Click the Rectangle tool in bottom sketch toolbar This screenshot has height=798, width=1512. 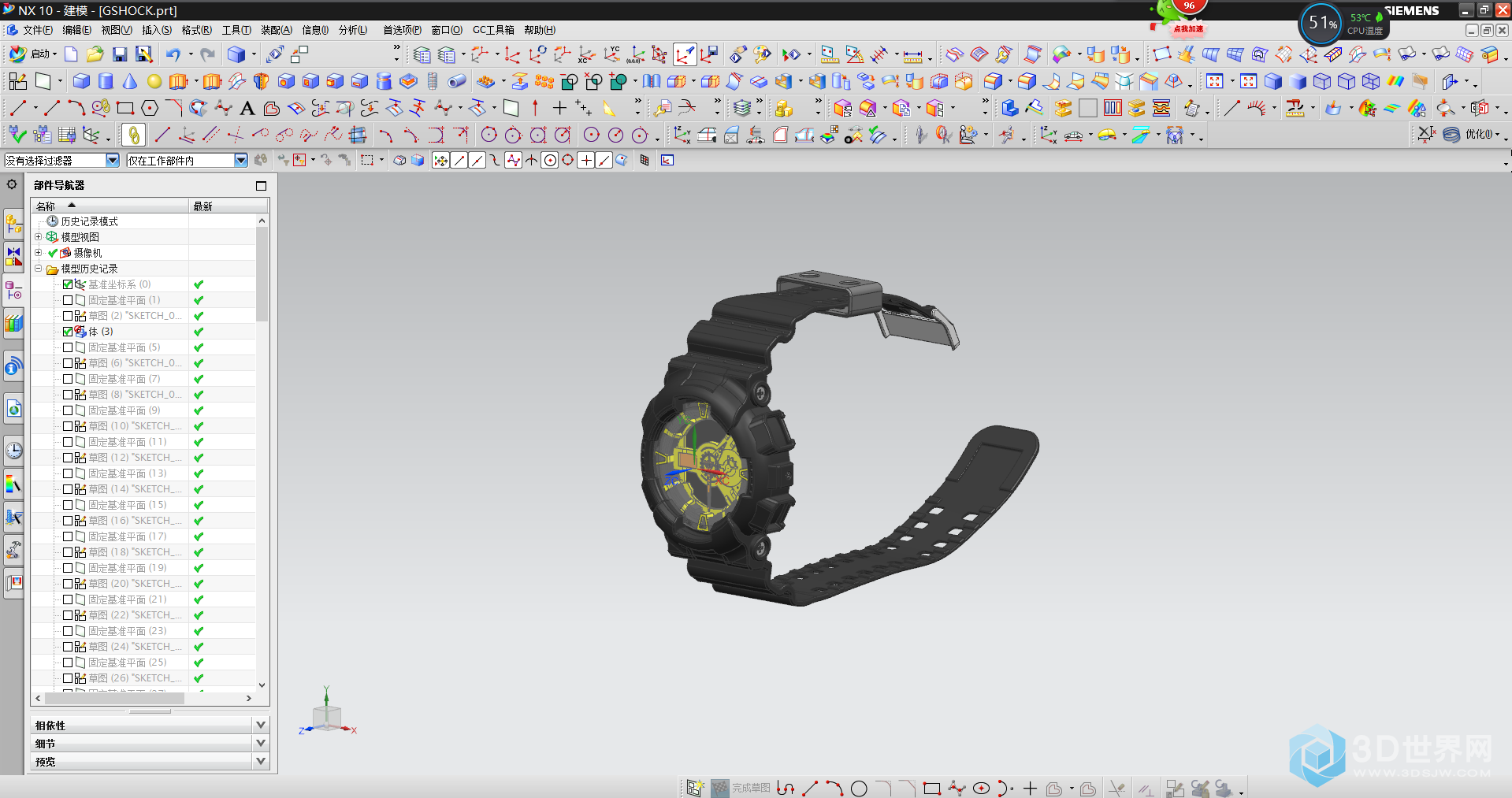pyautogui.click(x=932, y=789)
